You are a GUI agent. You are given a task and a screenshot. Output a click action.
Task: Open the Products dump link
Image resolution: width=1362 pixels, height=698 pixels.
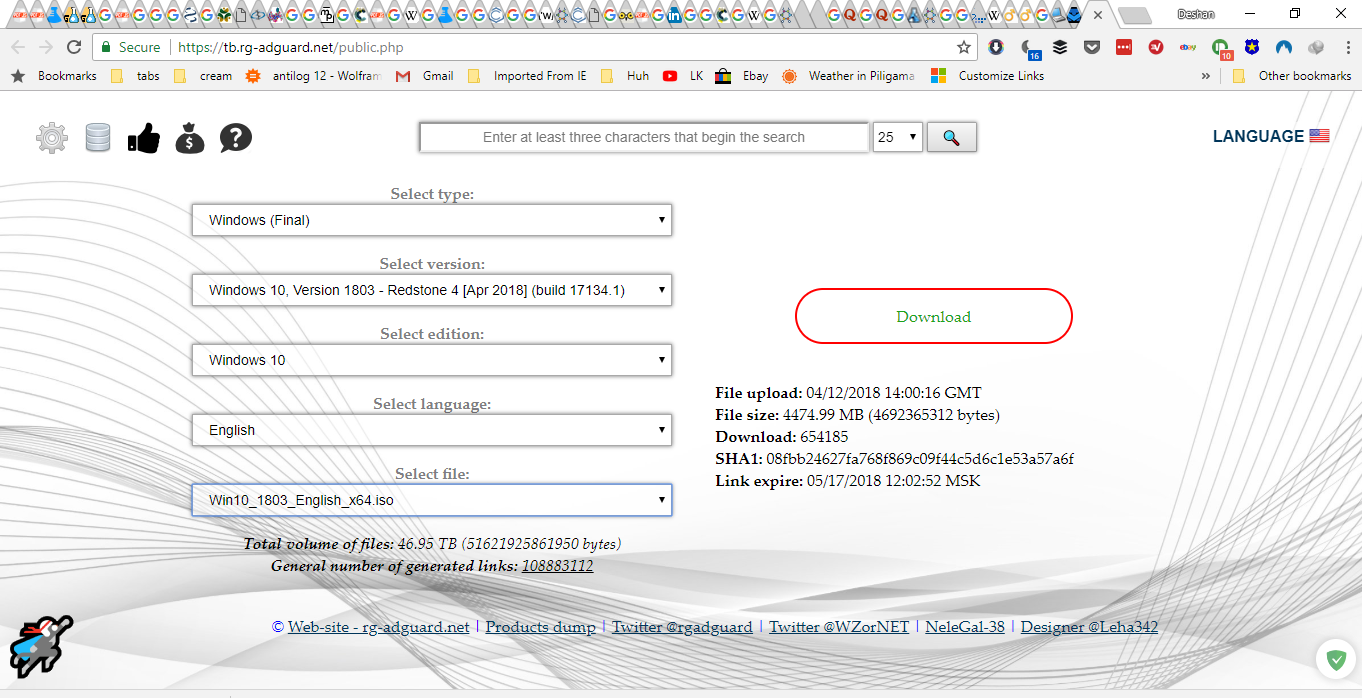540,627
